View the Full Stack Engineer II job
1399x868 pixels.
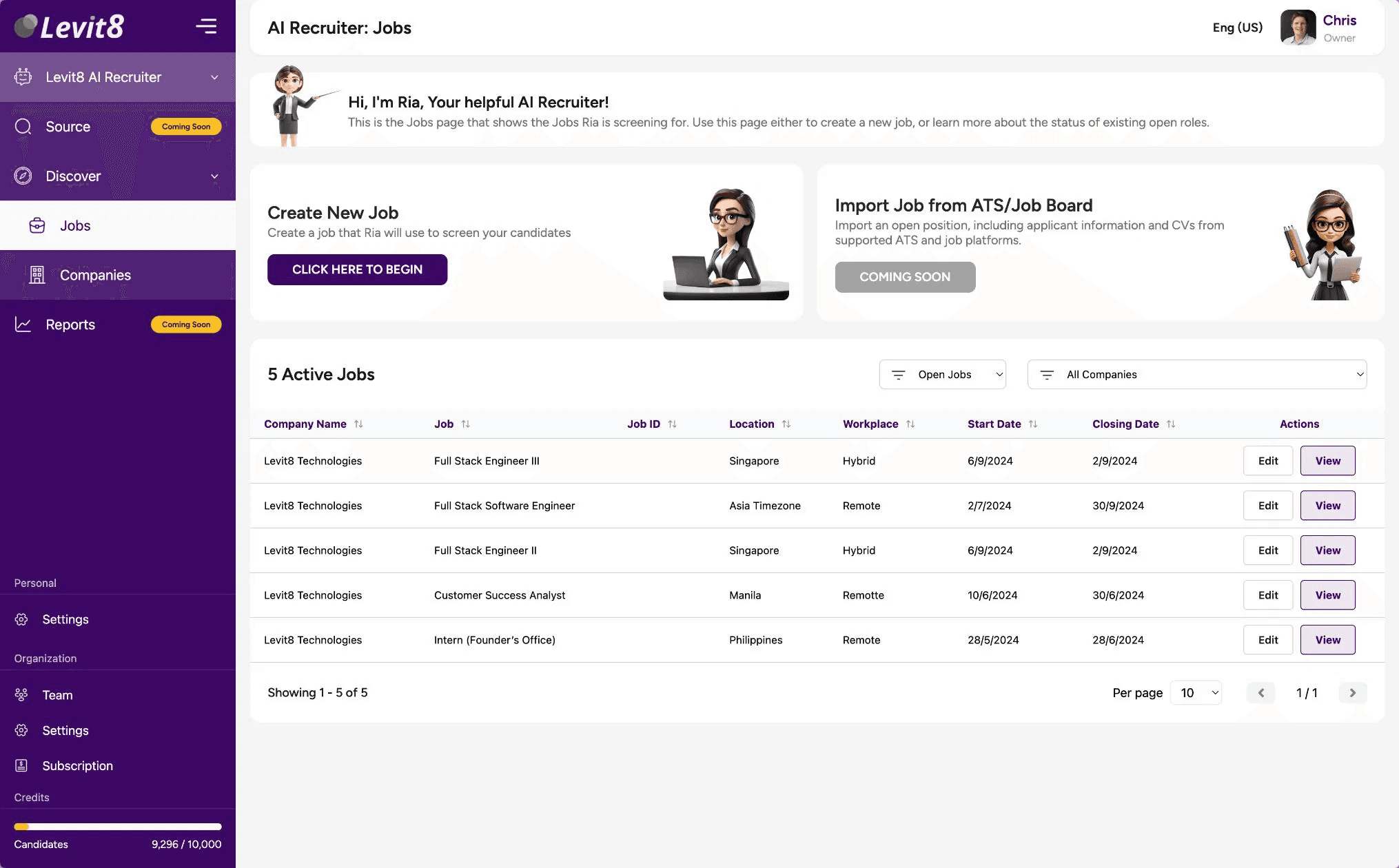[x=1327, y=550]
